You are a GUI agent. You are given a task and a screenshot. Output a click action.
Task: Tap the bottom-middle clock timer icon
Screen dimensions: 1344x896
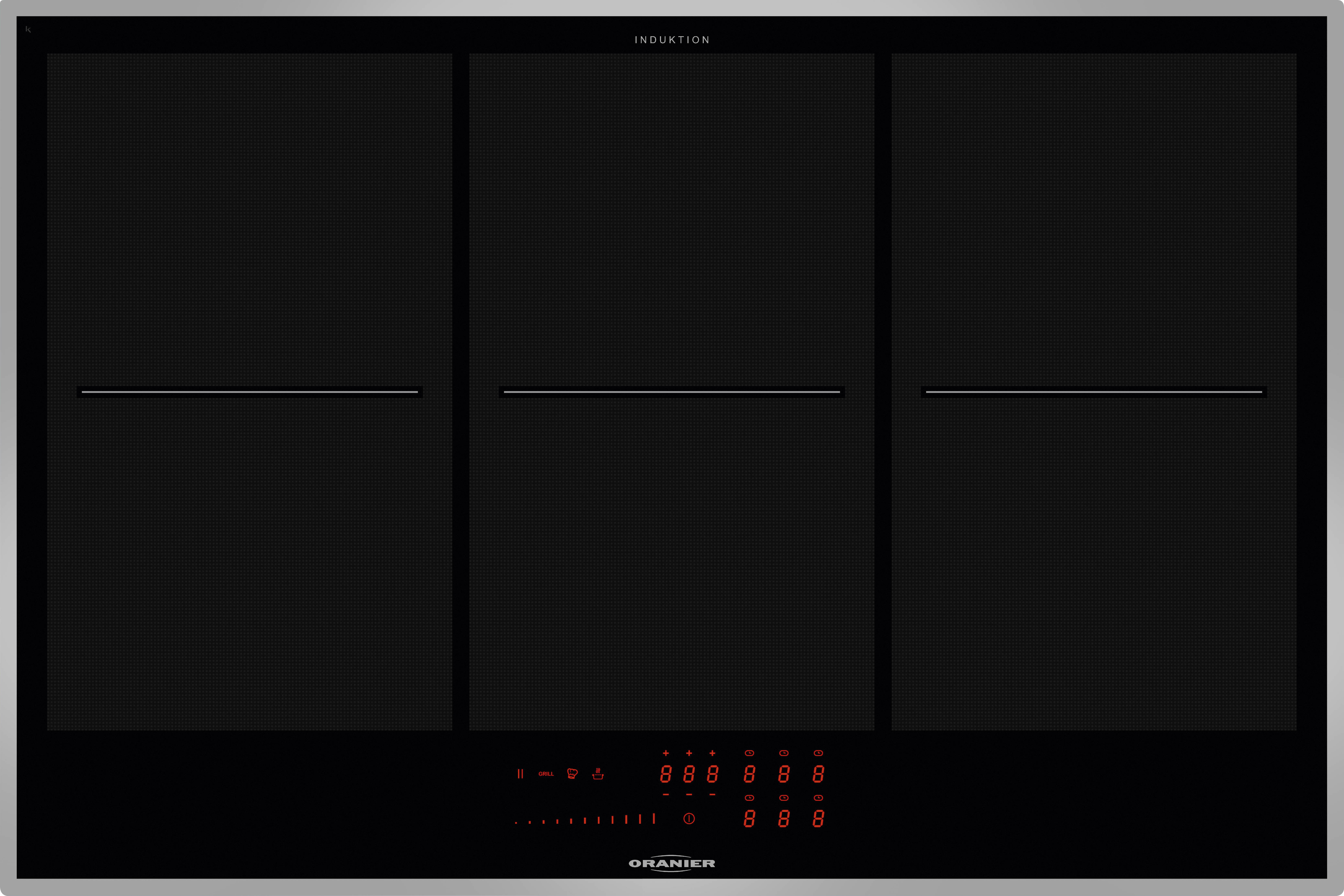(784, 798)
